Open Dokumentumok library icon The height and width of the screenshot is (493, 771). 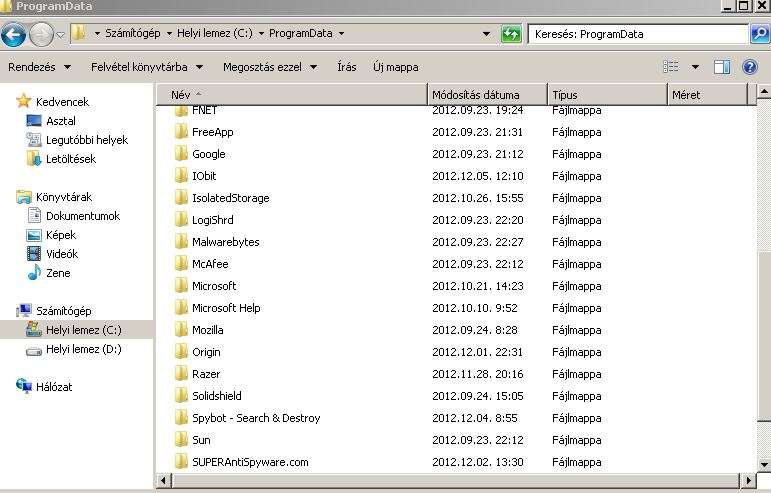[x=33, y=216]
